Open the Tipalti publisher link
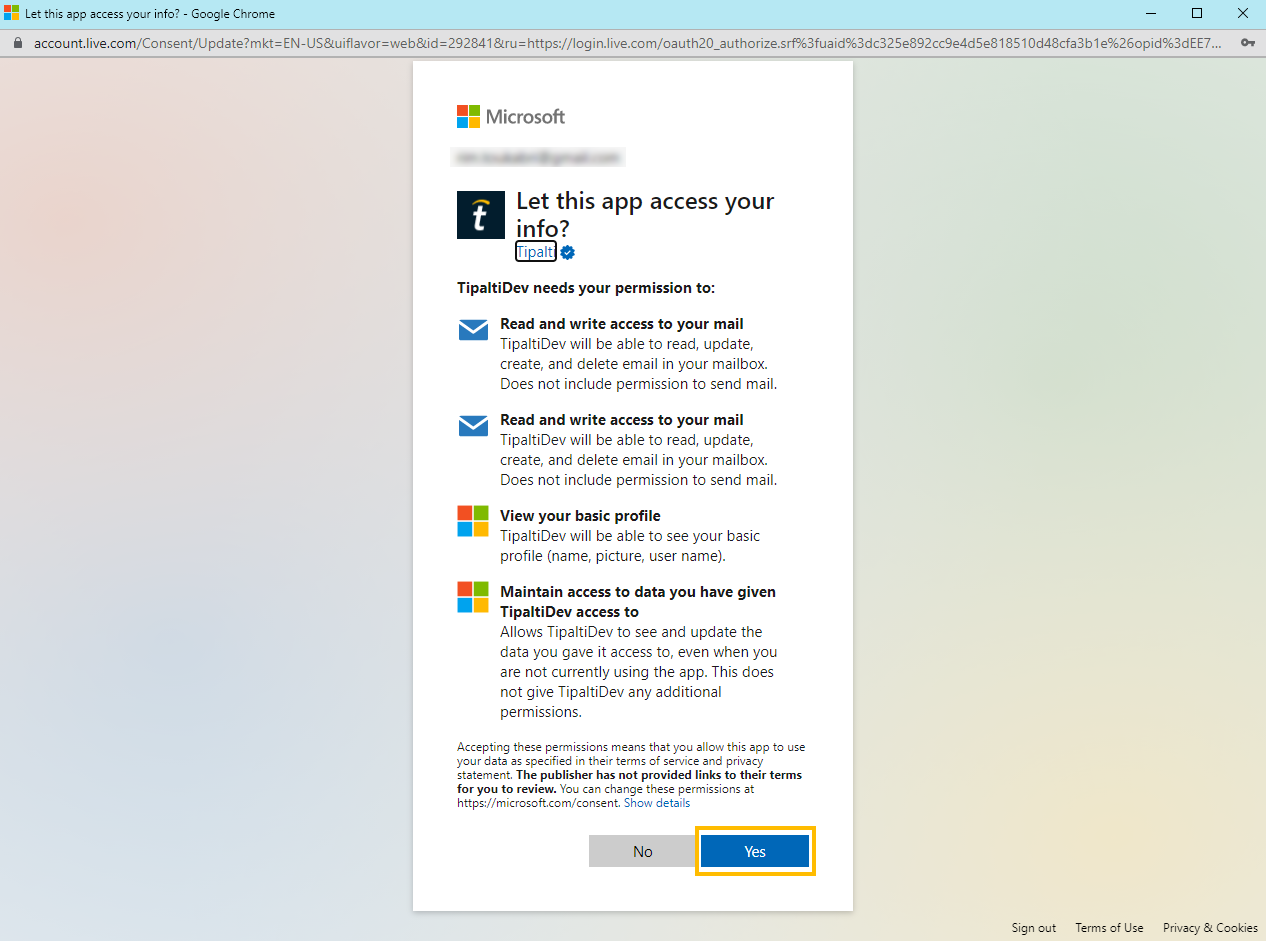The width and height of the screenshot is (1266, 941). 535,252
